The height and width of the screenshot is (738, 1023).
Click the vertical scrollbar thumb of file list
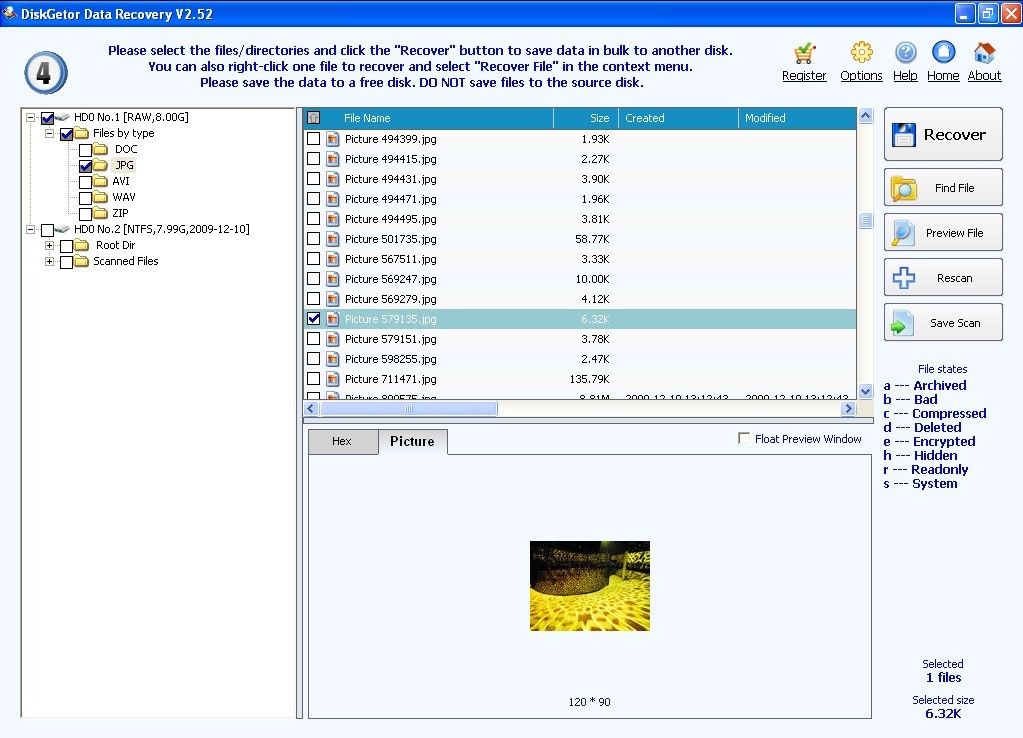(866, 221)
